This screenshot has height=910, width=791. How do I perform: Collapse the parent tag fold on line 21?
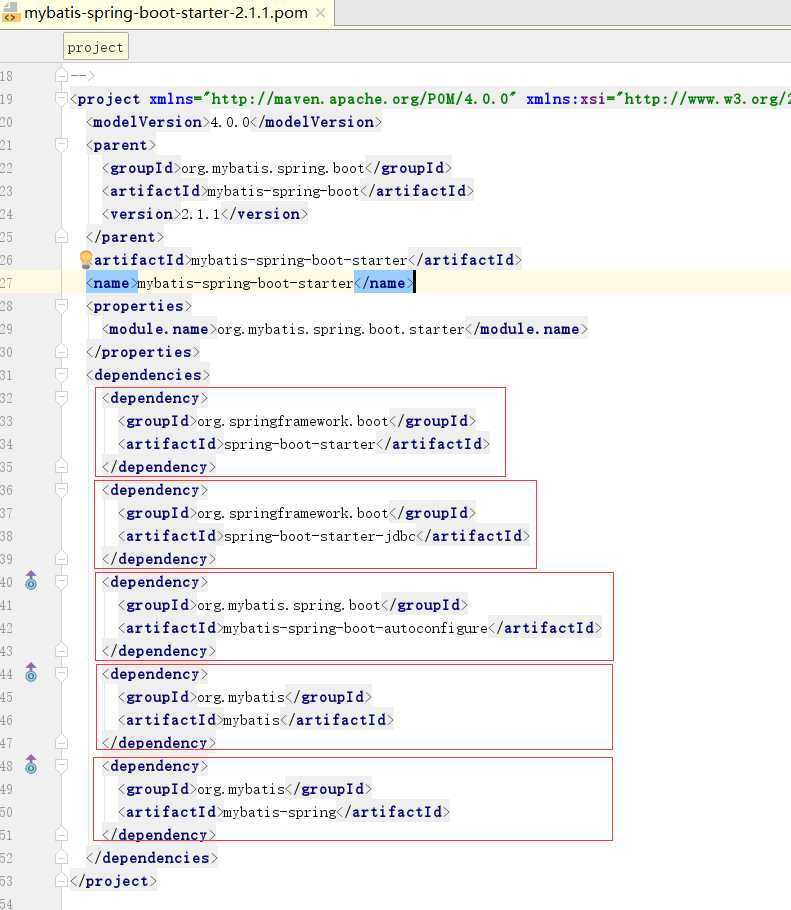62,145
